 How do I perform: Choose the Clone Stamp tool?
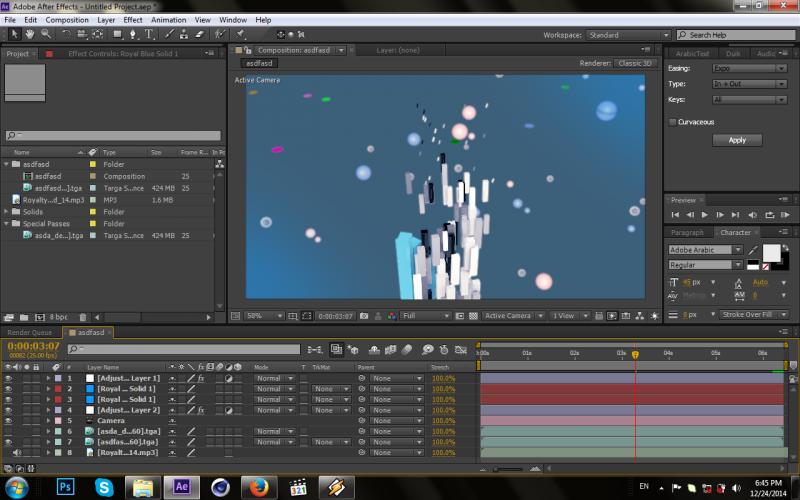[183, 34]
